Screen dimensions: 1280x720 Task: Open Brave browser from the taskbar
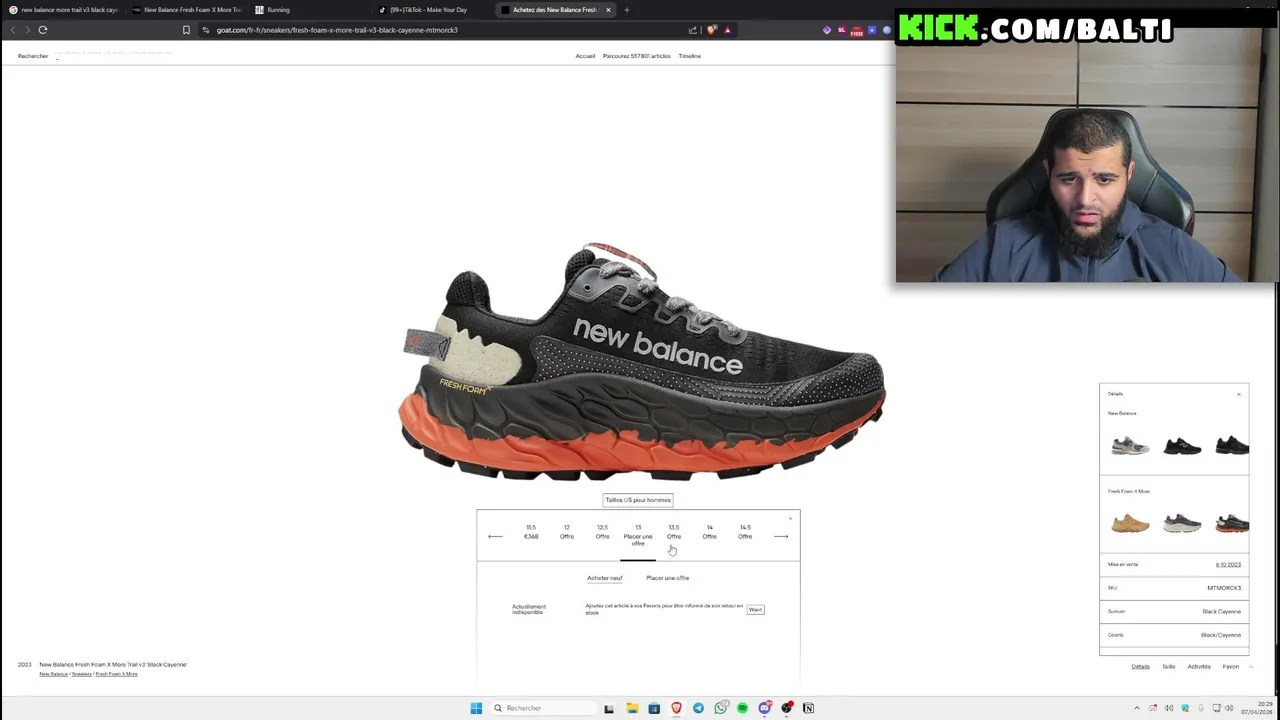(676, 708)
